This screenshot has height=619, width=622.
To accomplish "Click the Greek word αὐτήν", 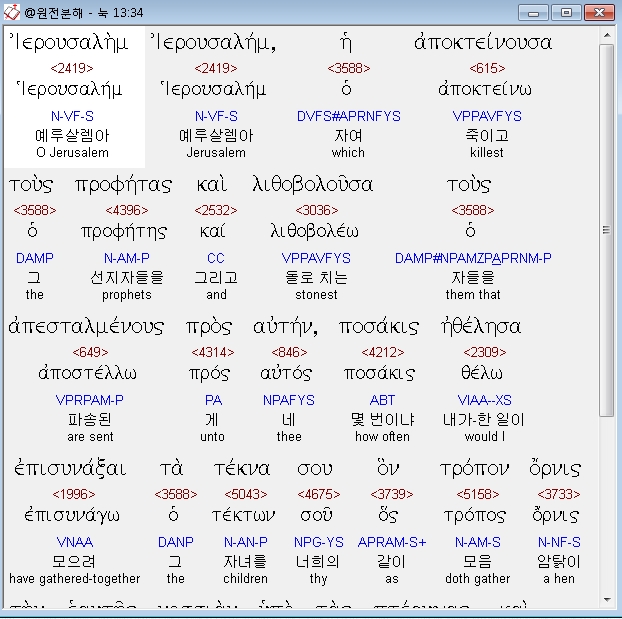I will coord(285,327).
